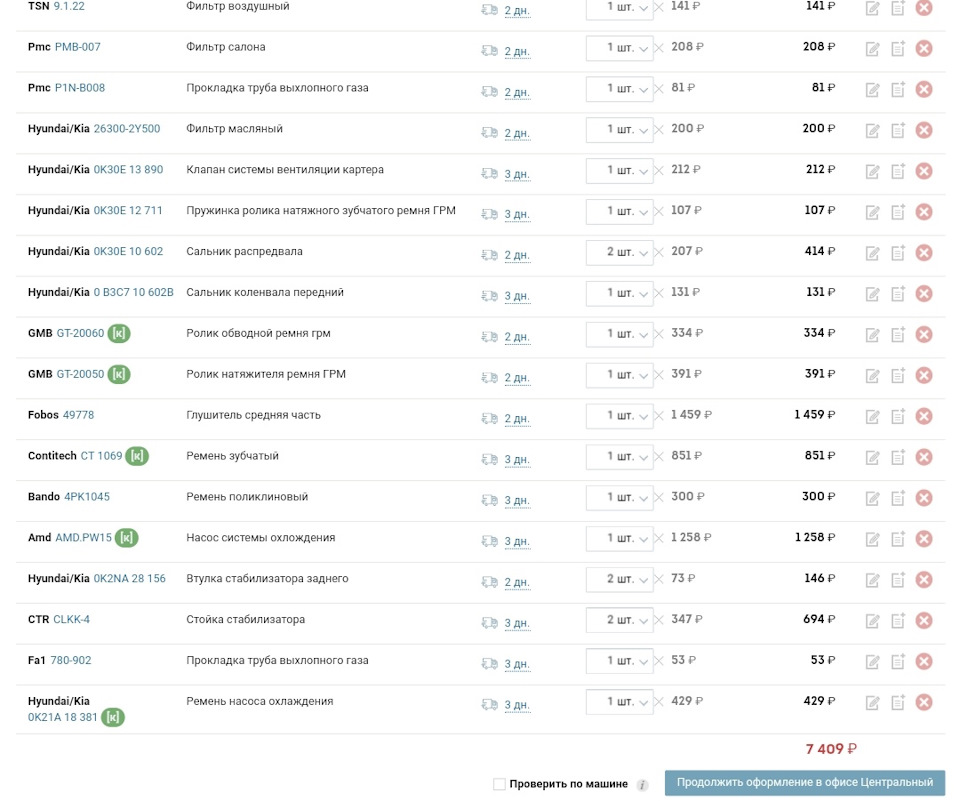Expand quantity selector for Стойка стабилизатора
This screenshot has height=801, width=960.
pyautogui.click(x=620, y=620)
